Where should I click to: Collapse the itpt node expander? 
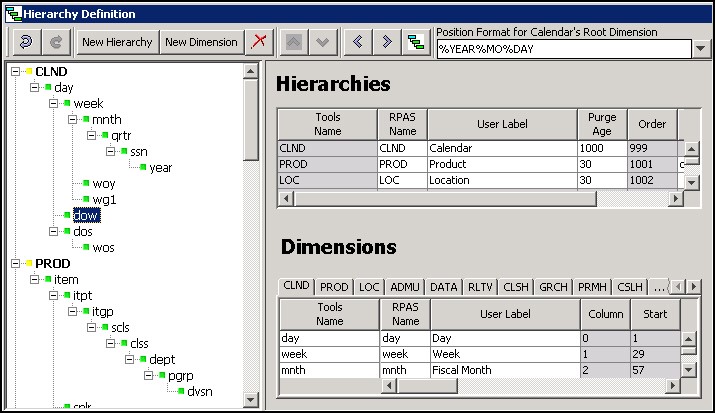pos(53,295)
